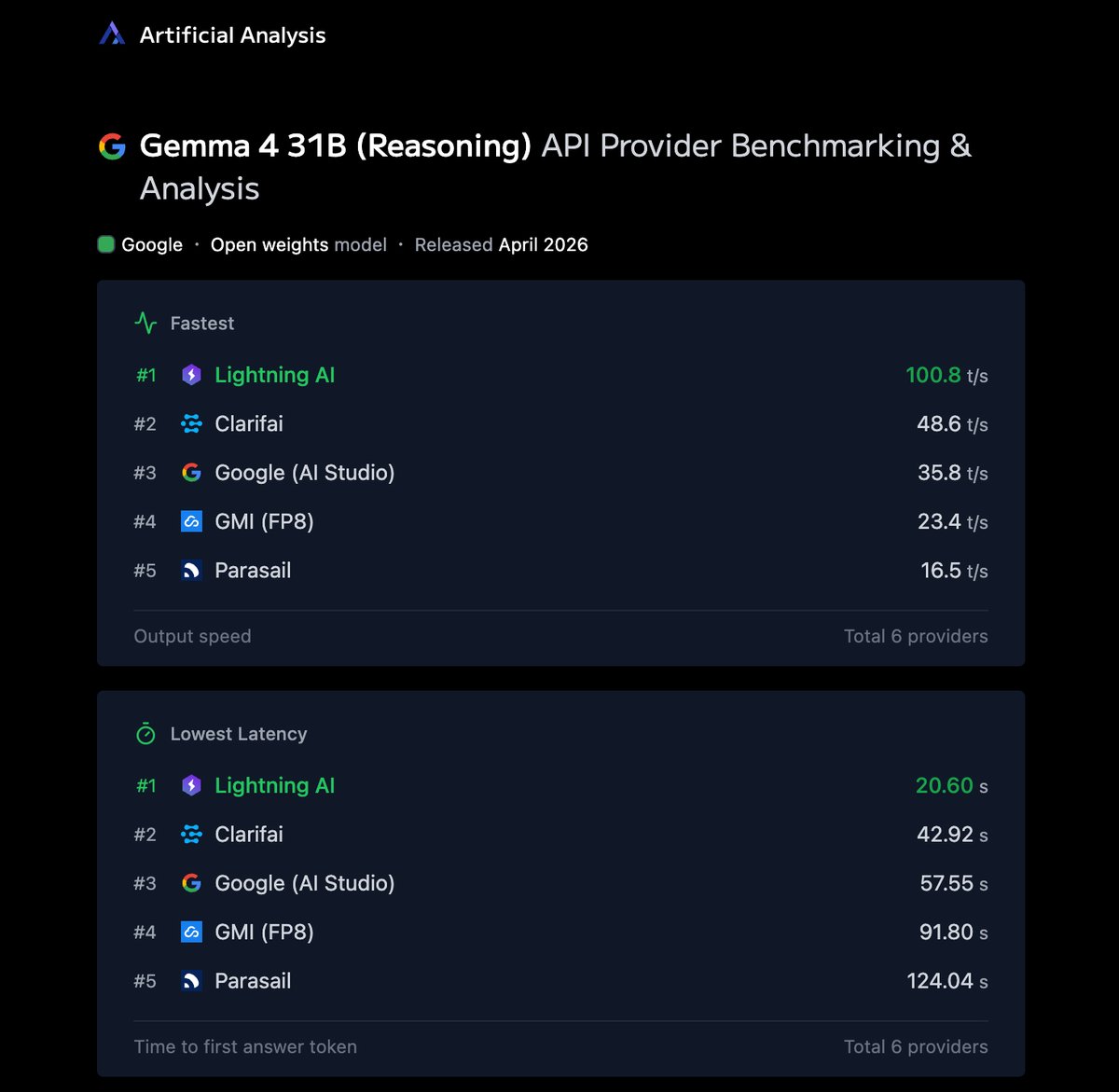Screen dimensions: 1119x1092
Task: Open Clarifai in Lowest Latency list
Action: pos(249,835)
